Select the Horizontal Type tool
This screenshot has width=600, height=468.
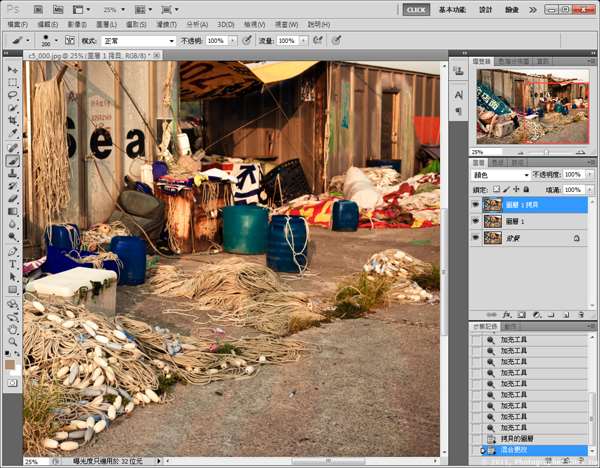pos(13,264)
